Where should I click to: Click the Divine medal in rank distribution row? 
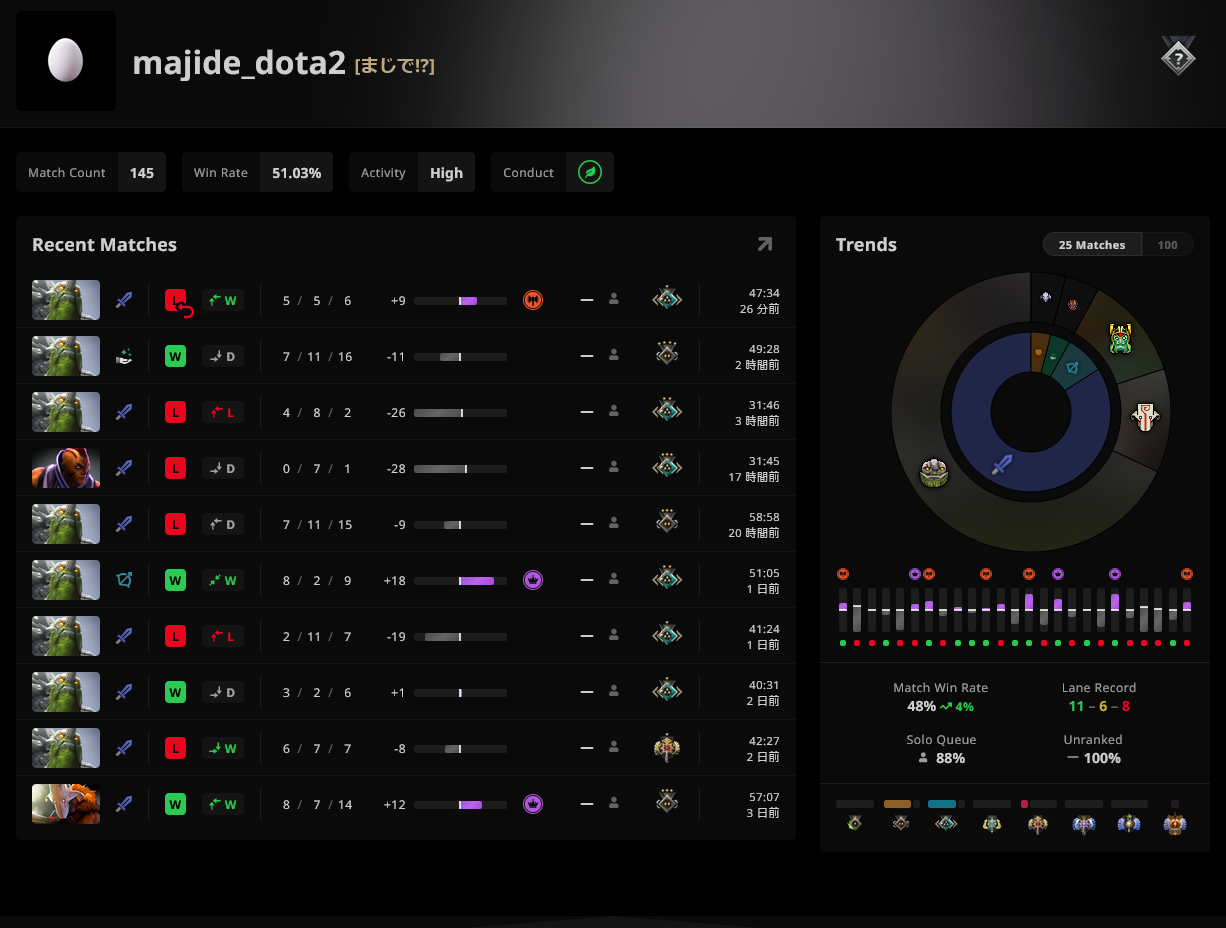(x=1130, y=824)
